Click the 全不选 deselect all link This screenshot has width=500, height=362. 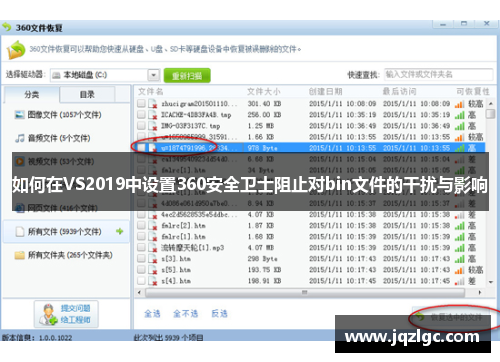click(x=186, y=313)
